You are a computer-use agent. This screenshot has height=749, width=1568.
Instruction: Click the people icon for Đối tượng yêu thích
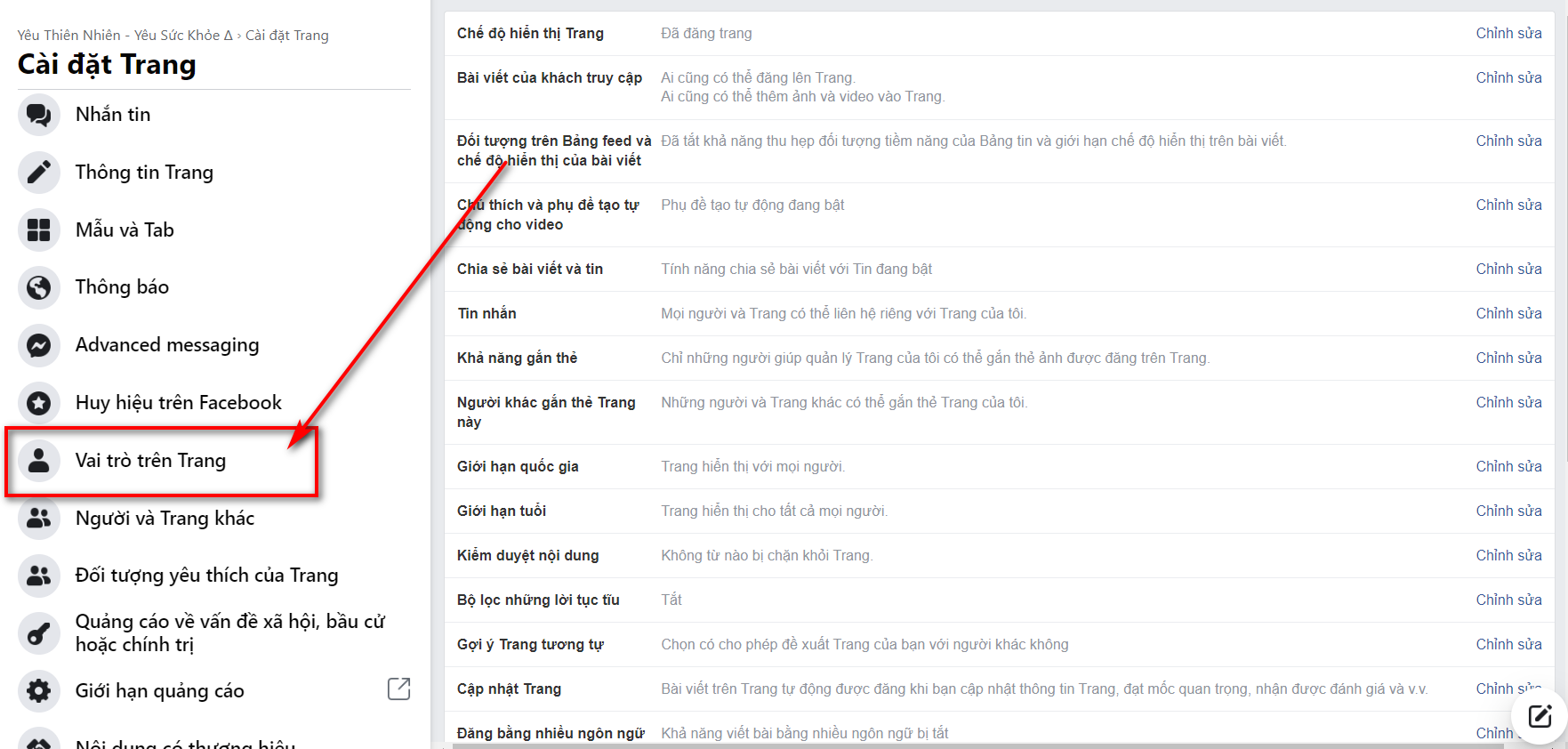pyautogui.click(x=39, y=576)
